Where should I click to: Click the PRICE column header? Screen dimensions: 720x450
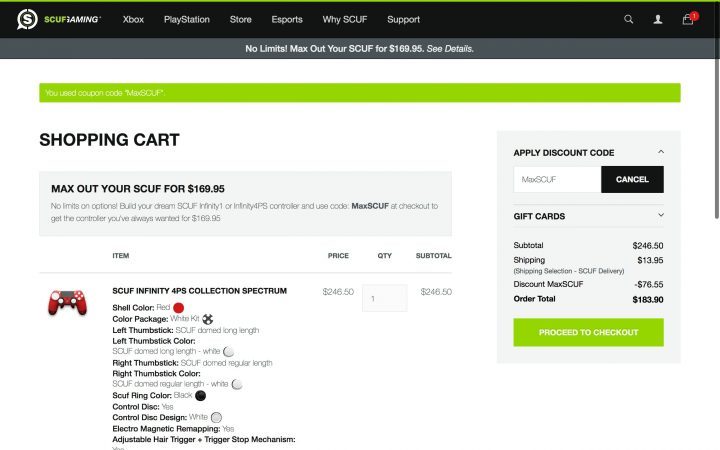[x=338, y=256]
